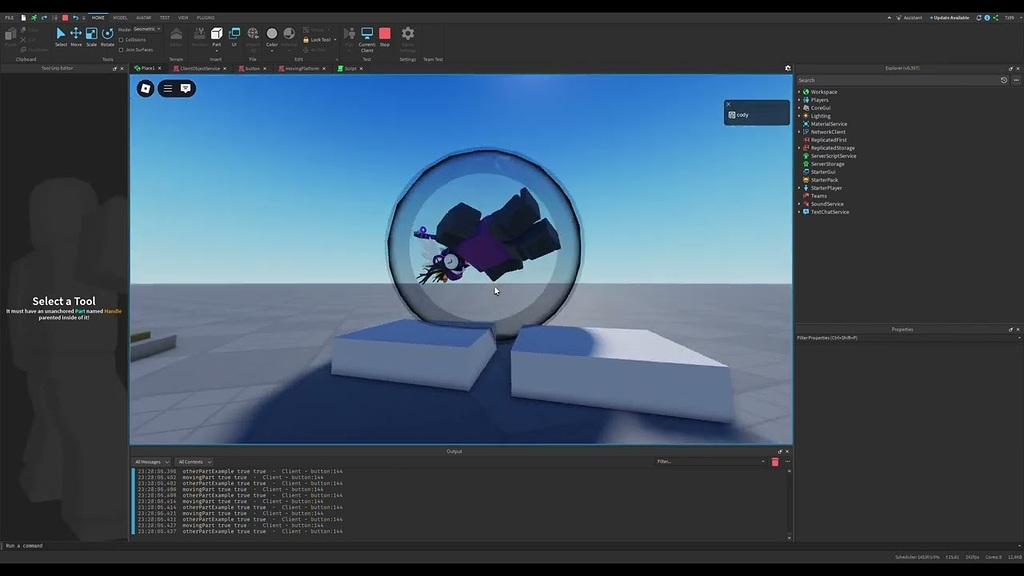Viewport: 1024px width, 576px height.
Task: Close the Script tab
Action: click(361, 68)
